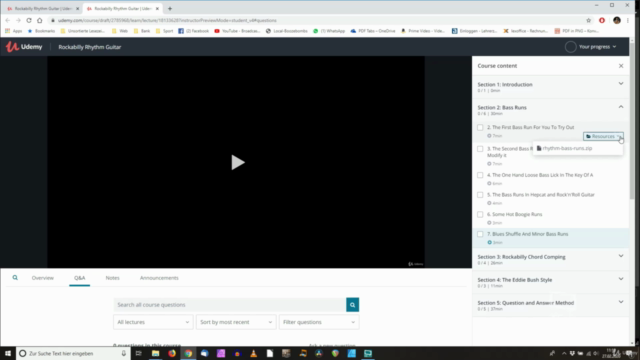The width and height of the screenshot is (640, 360).
Task: Check lecture 3 The Second Bass Run
Action: coord(480,149)
